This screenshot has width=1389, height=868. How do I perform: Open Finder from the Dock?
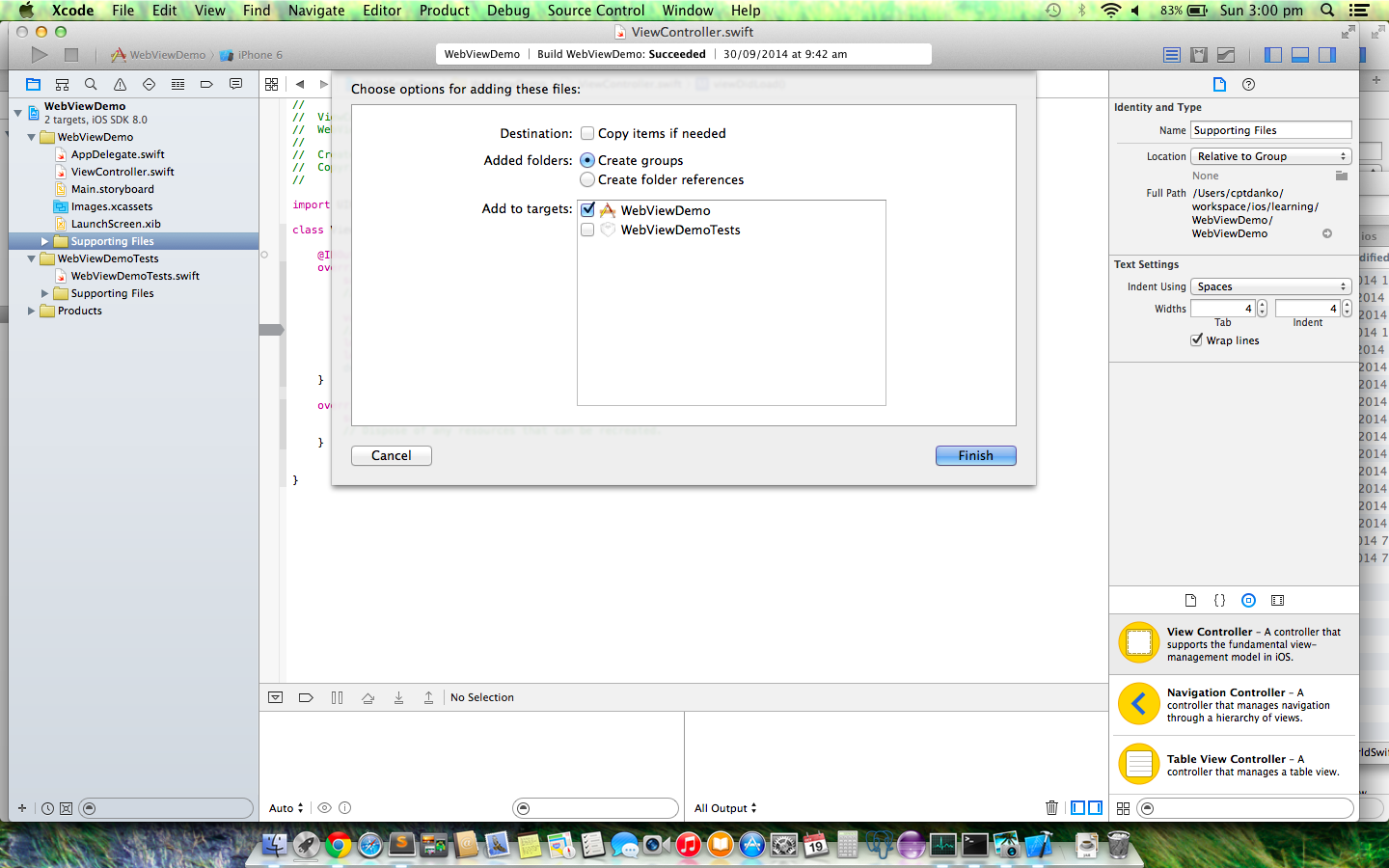274,845
